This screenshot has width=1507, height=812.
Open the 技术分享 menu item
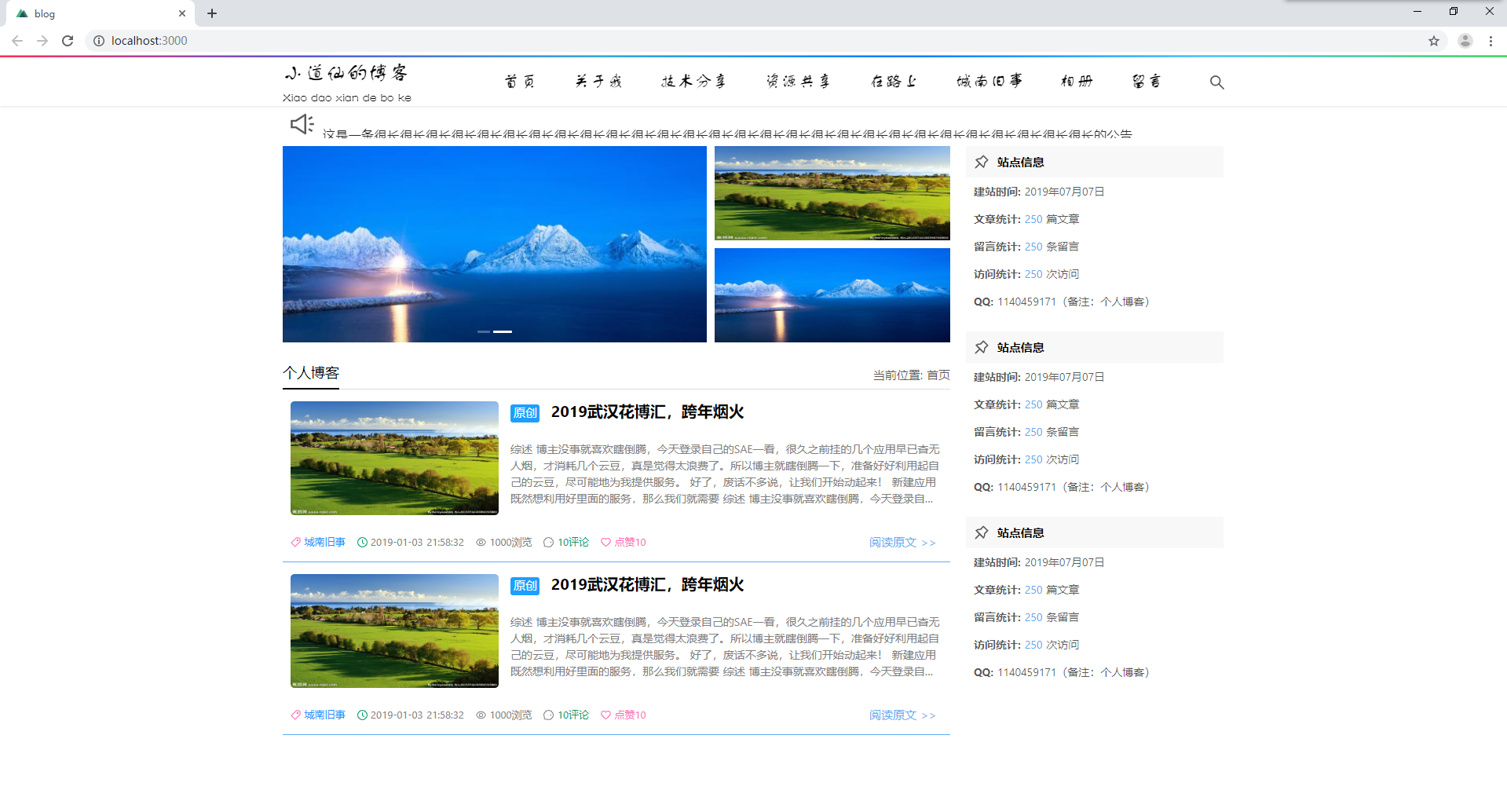tap(693, 81)
